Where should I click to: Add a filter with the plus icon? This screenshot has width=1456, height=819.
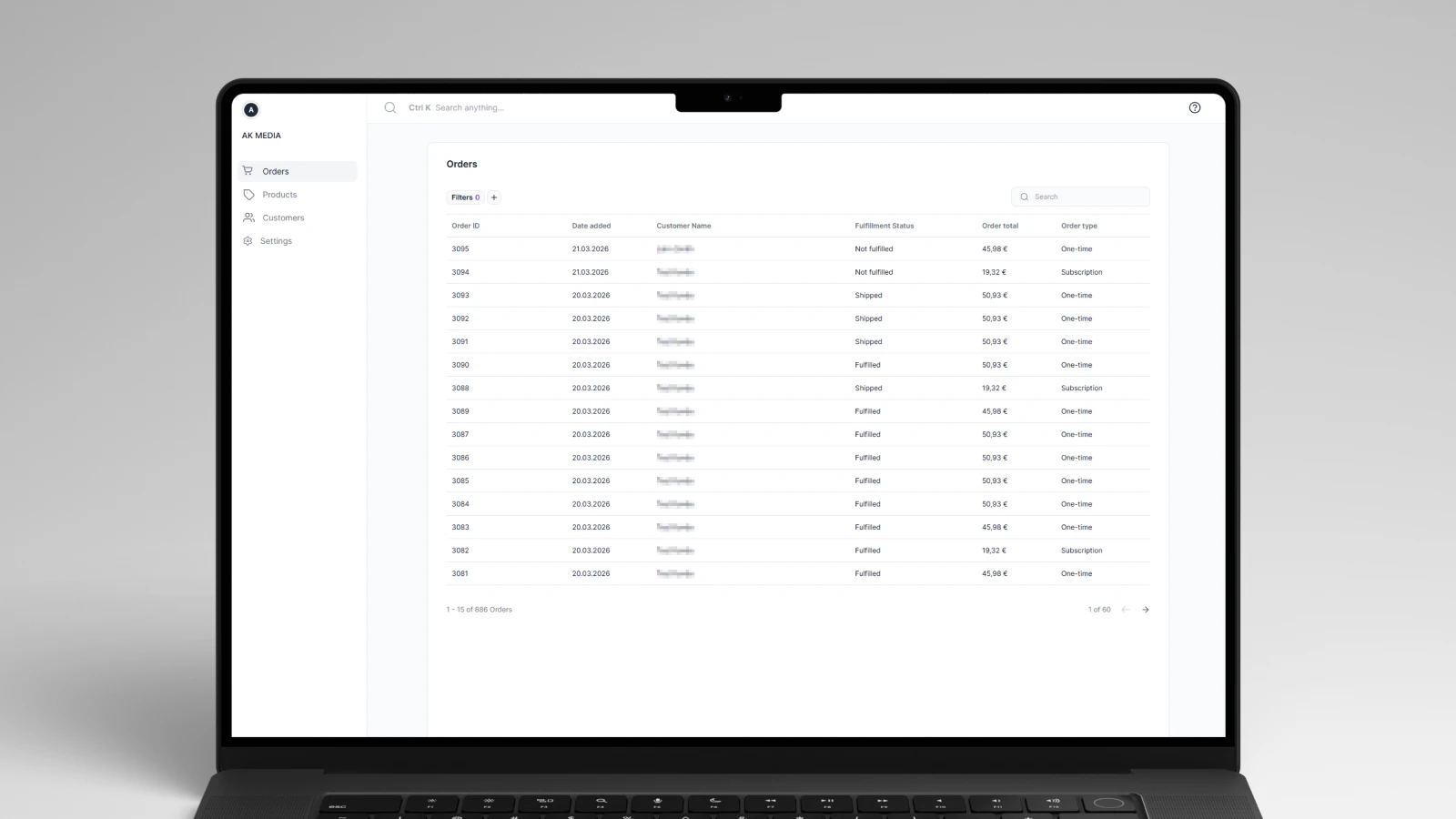click(494, 197)
